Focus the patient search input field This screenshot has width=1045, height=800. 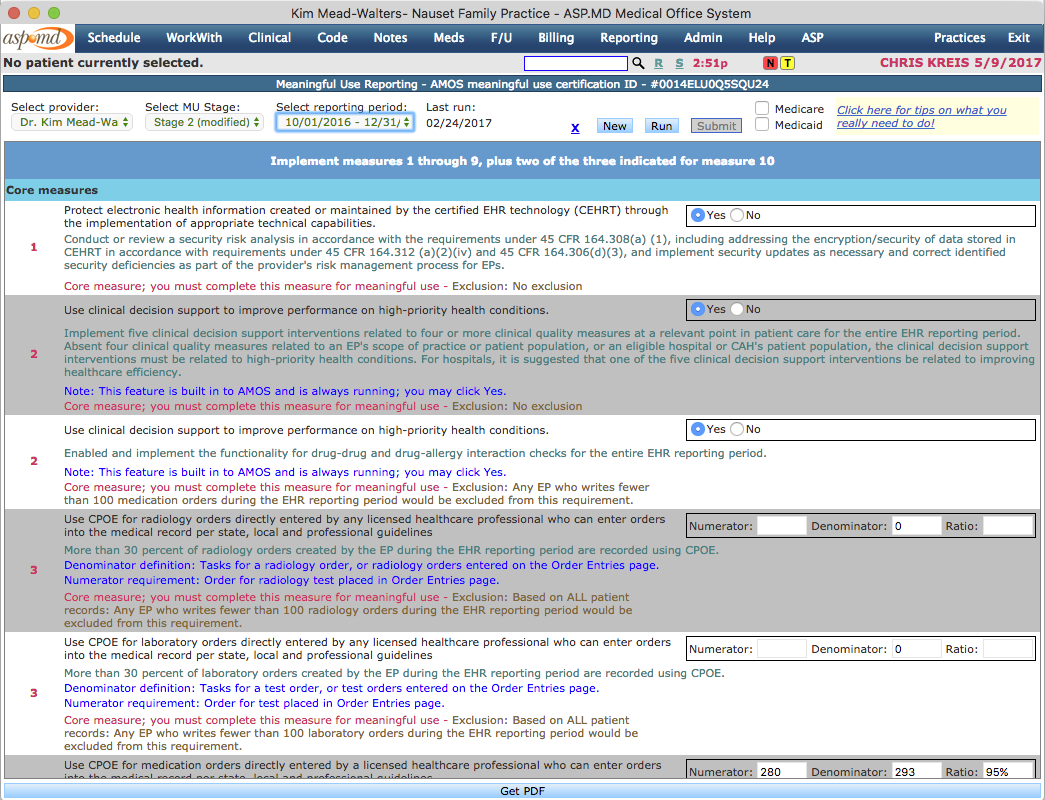[x=576, y=63]
